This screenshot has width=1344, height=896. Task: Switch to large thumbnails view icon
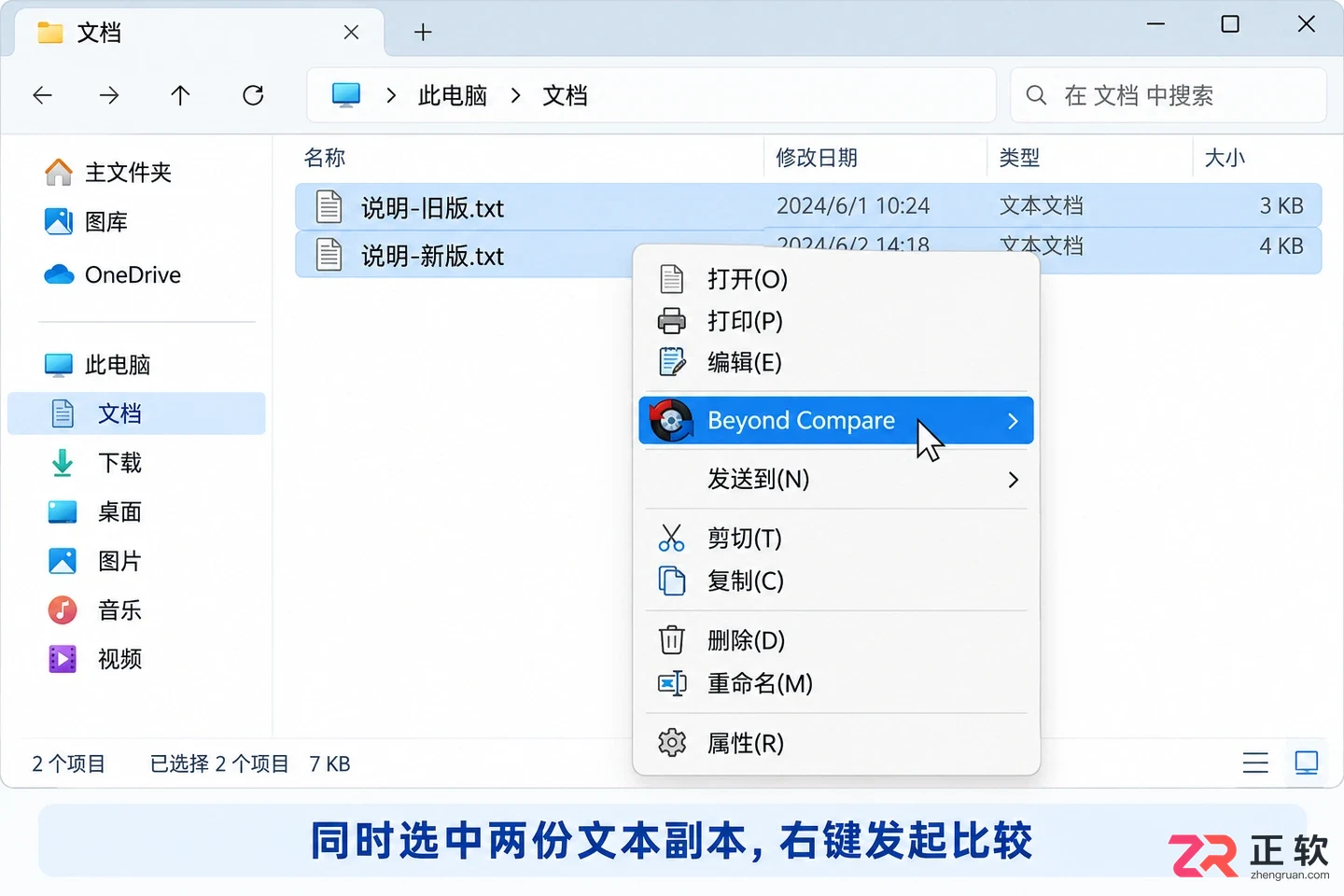point(1307,763)
